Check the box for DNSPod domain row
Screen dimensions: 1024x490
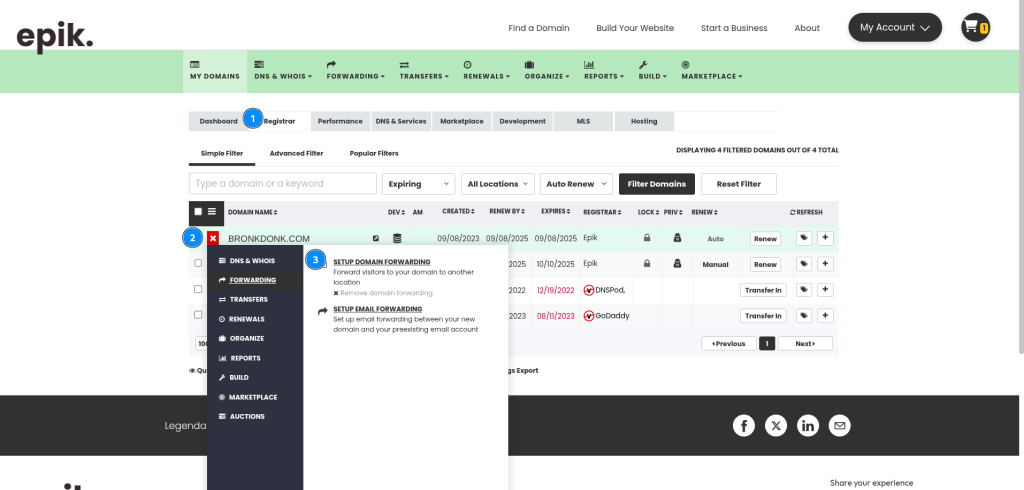(x=198, y=289)
